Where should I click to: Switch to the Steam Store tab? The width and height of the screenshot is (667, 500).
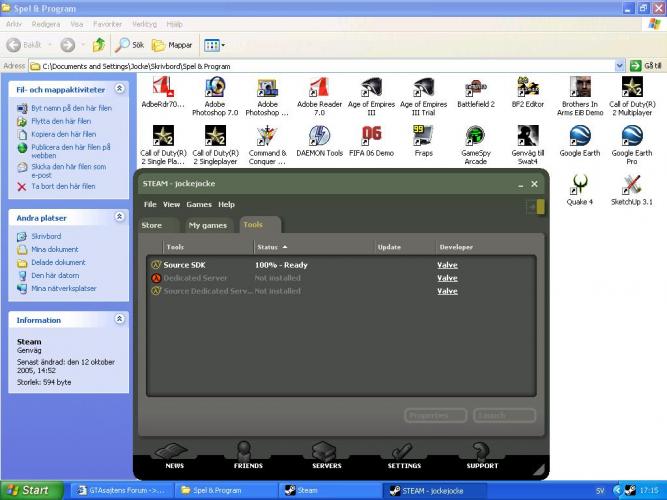pyautogui.click(x=152, y=225)
